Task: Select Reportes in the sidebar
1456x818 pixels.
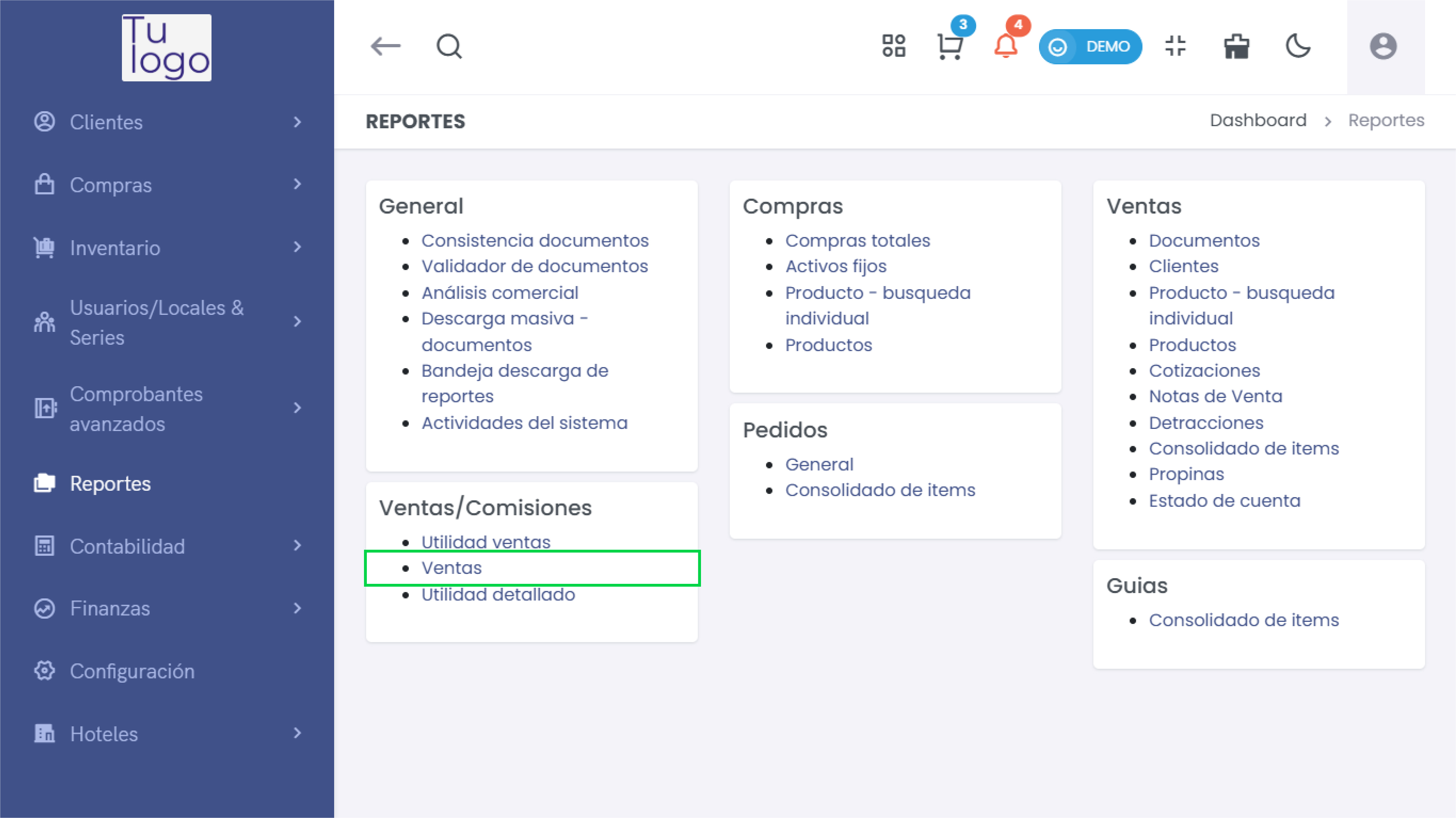Action: [x=110, y=484]
